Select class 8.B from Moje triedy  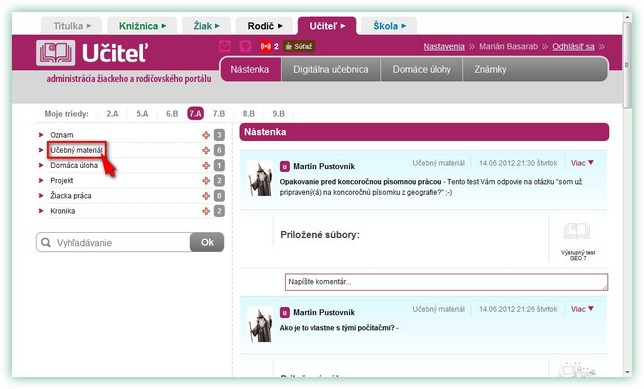pos(248,114)
